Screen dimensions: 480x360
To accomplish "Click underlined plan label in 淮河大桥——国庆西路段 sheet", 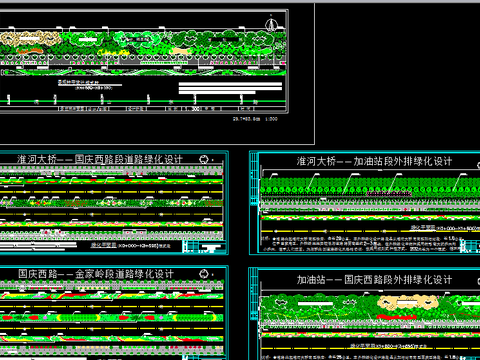I will [x=104, y=245].
